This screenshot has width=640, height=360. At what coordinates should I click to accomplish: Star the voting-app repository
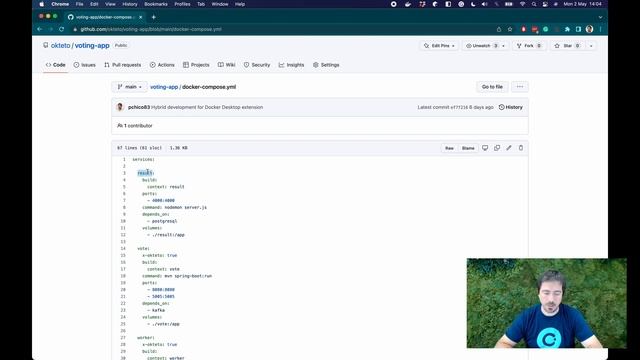(568, 46)
